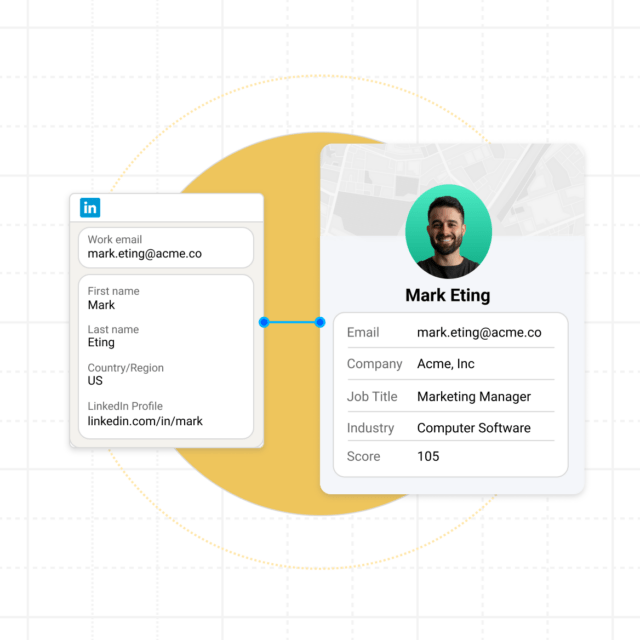Click the Job Title label
640x640 pixels.
pos(372,396)
